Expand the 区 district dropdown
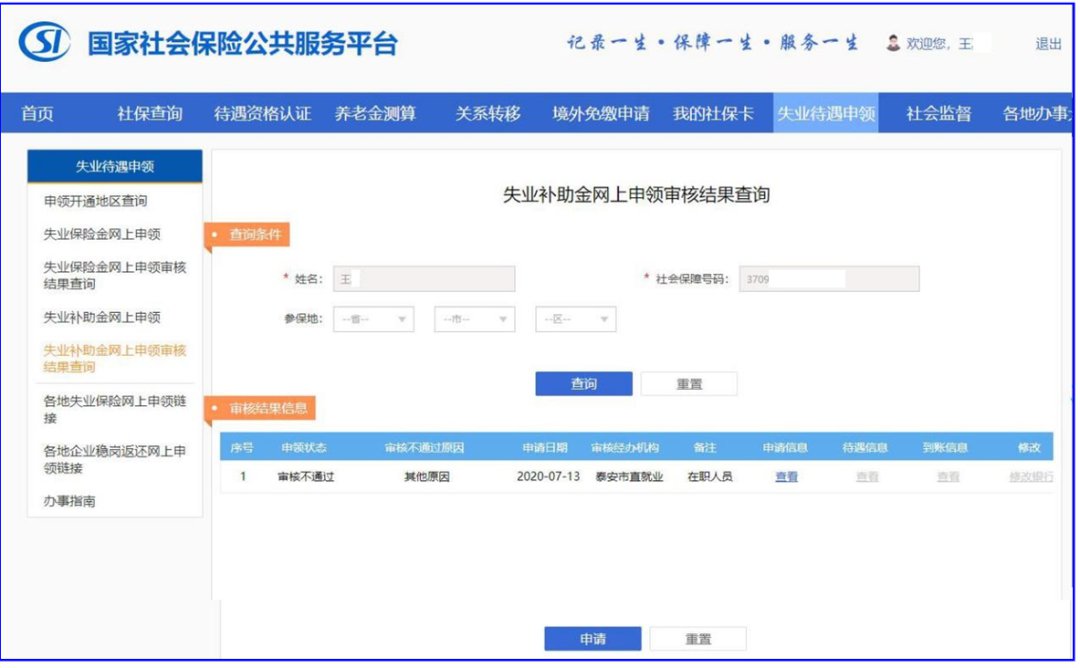The height and width of the screenshot is (668, 1080). point(575,319)
